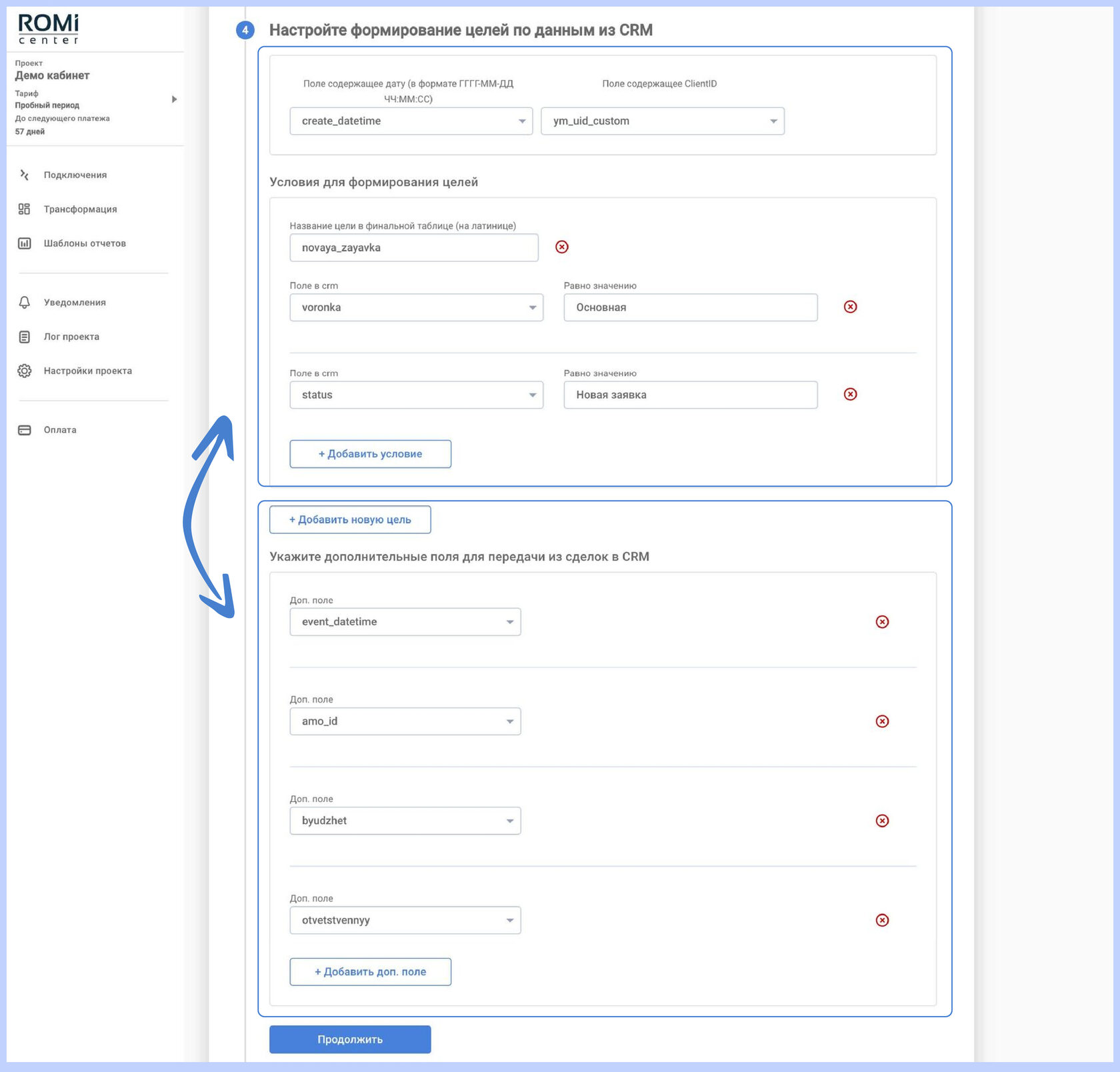The height and width of the screenshot is (1072, 1120).
Task: Click the goal name field containing novaya_zayavka
Action: tap(414, 247)
